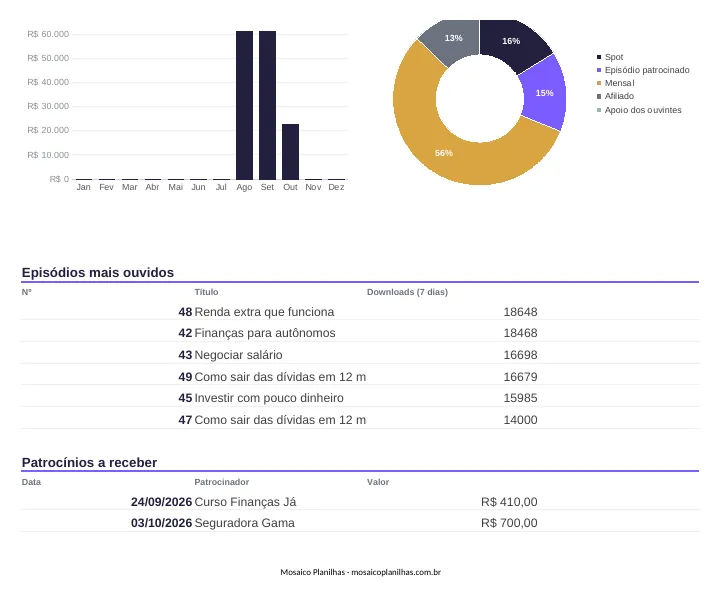The width and height of the screenshot is (719, 597).
Task: Click the 16698 downloads value
Action: click(520, 355)
